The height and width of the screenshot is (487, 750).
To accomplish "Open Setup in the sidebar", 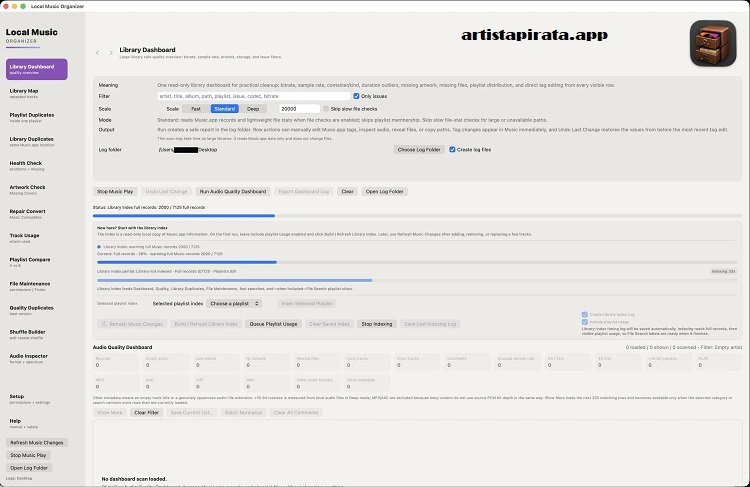I will (x=37, y=399).
